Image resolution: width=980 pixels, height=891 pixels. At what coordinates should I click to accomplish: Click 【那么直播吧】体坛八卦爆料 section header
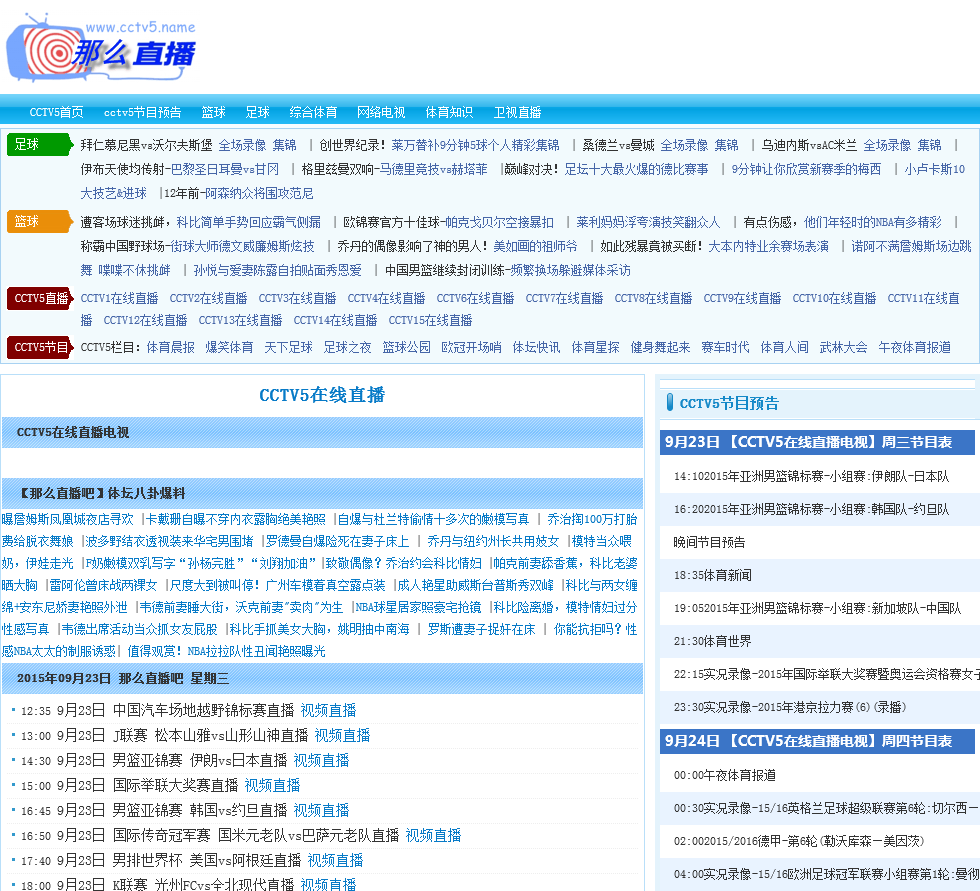(x=322, y=494)
